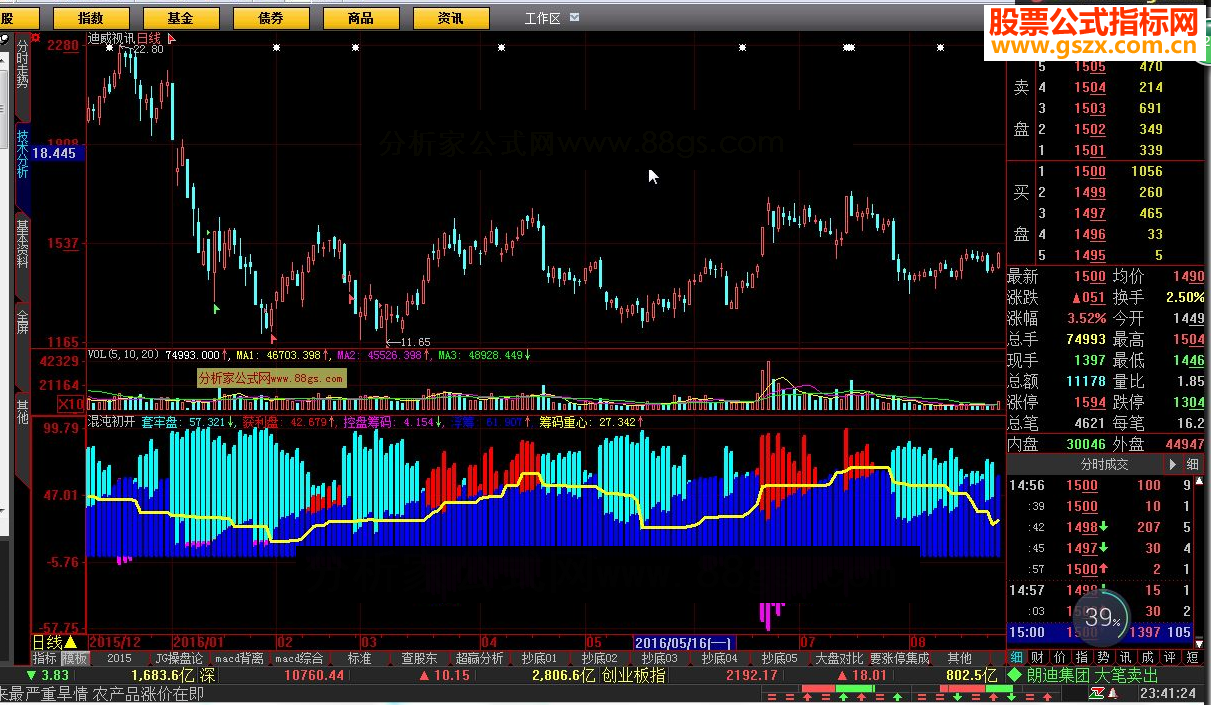Image resolution: width=1211 pixels, height=705 pixels.
Task: Choose the macd背离 indicator tab
Action: click(240, 658)
